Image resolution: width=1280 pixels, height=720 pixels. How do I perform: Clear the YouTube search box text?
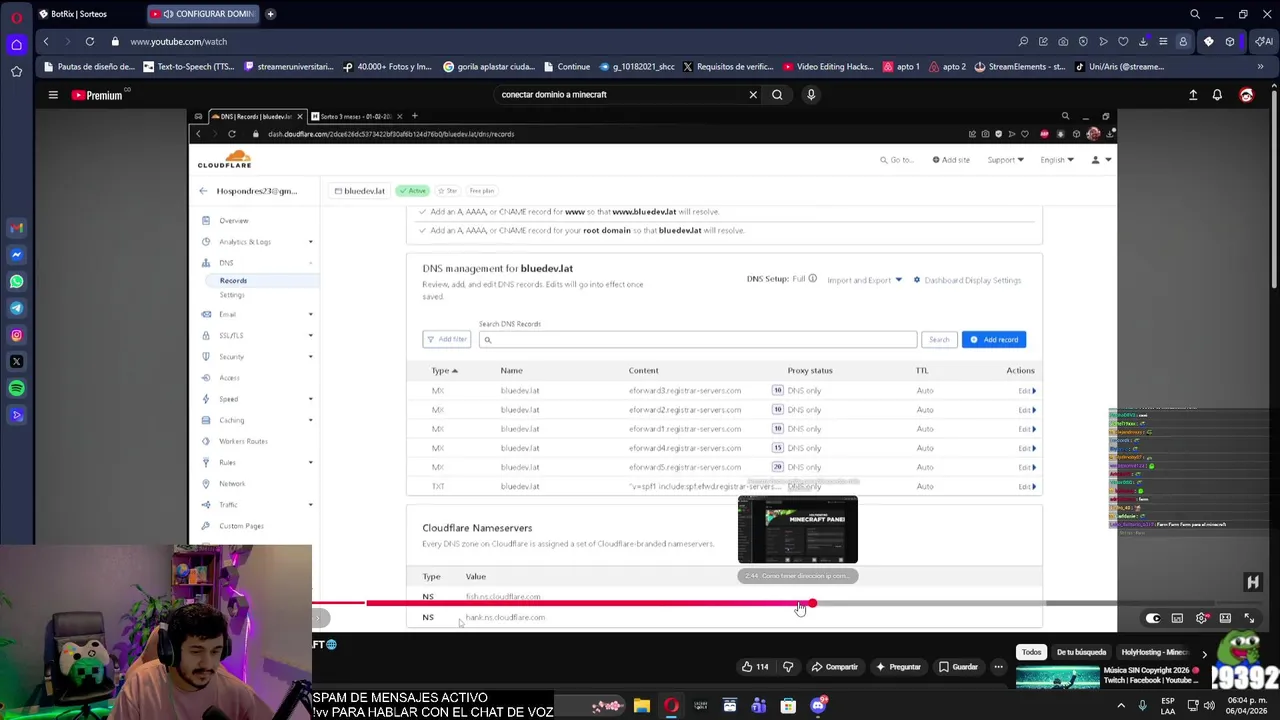(753, 95)
